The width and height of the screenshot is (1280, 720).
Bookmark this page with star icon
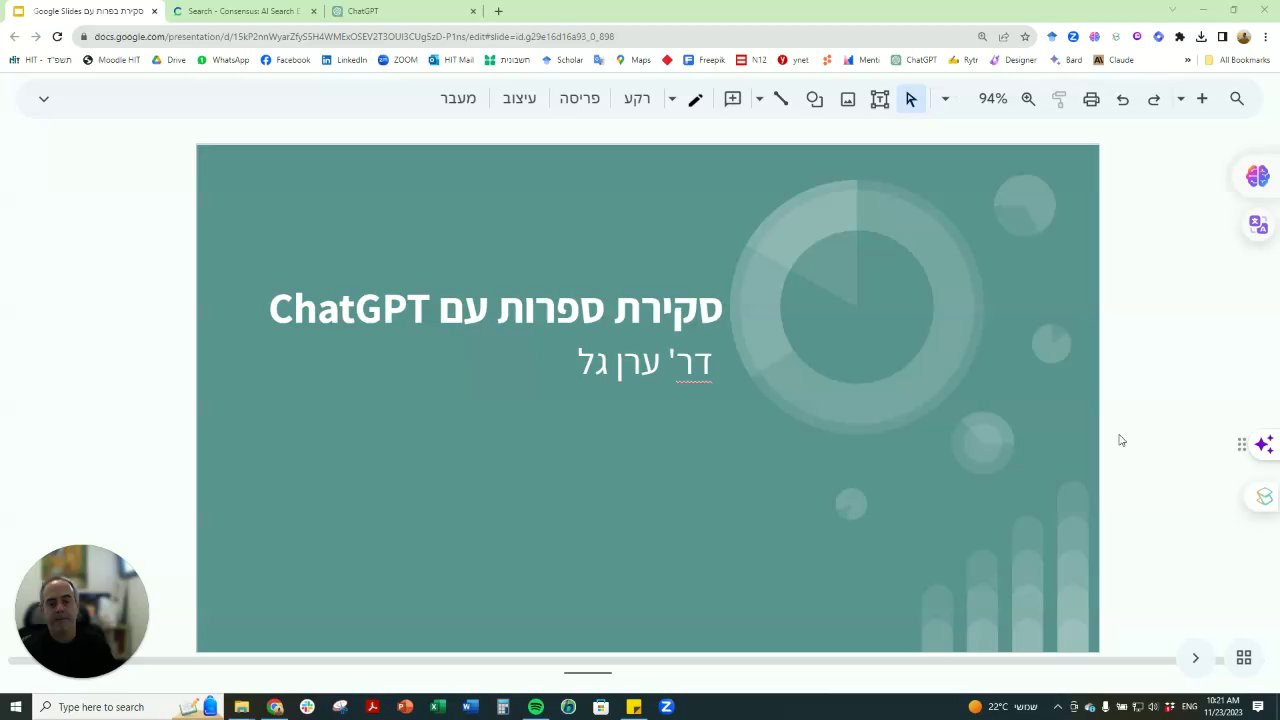tap(1025, 37)
